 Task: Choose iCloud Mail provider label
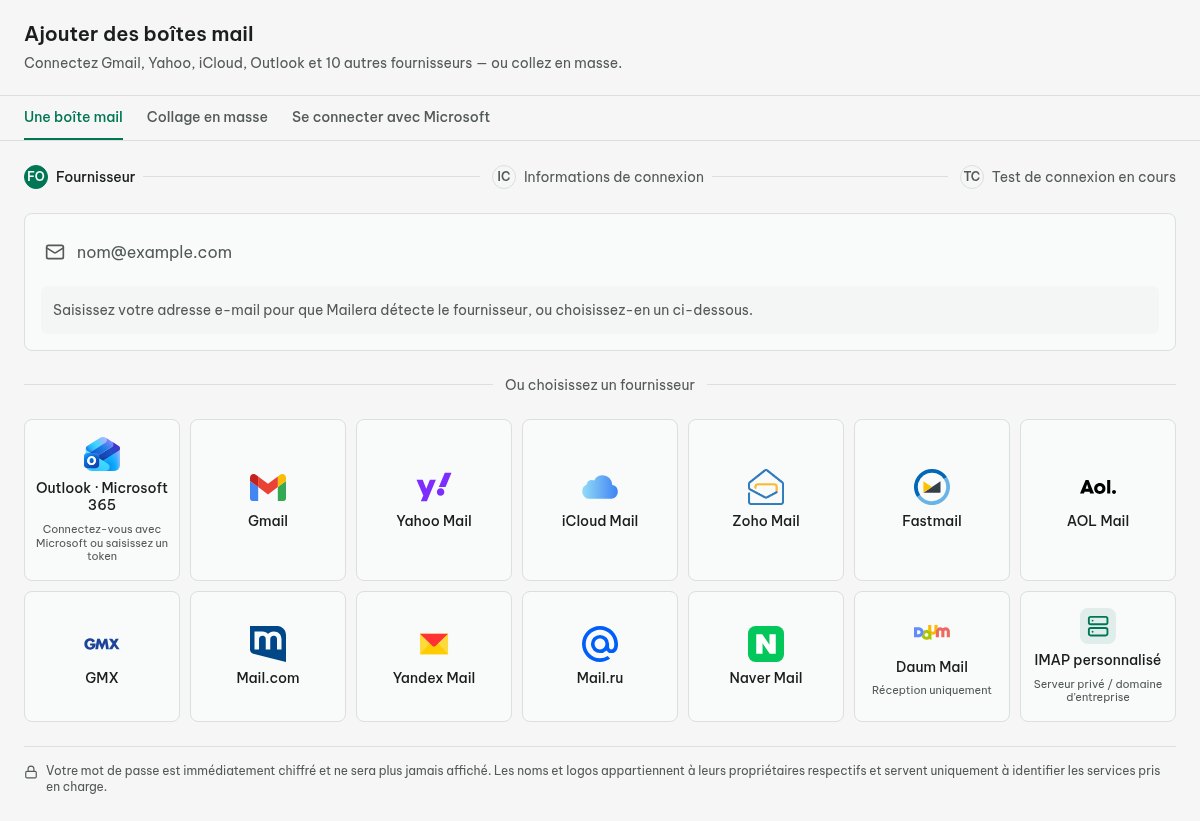coord(600,521)
